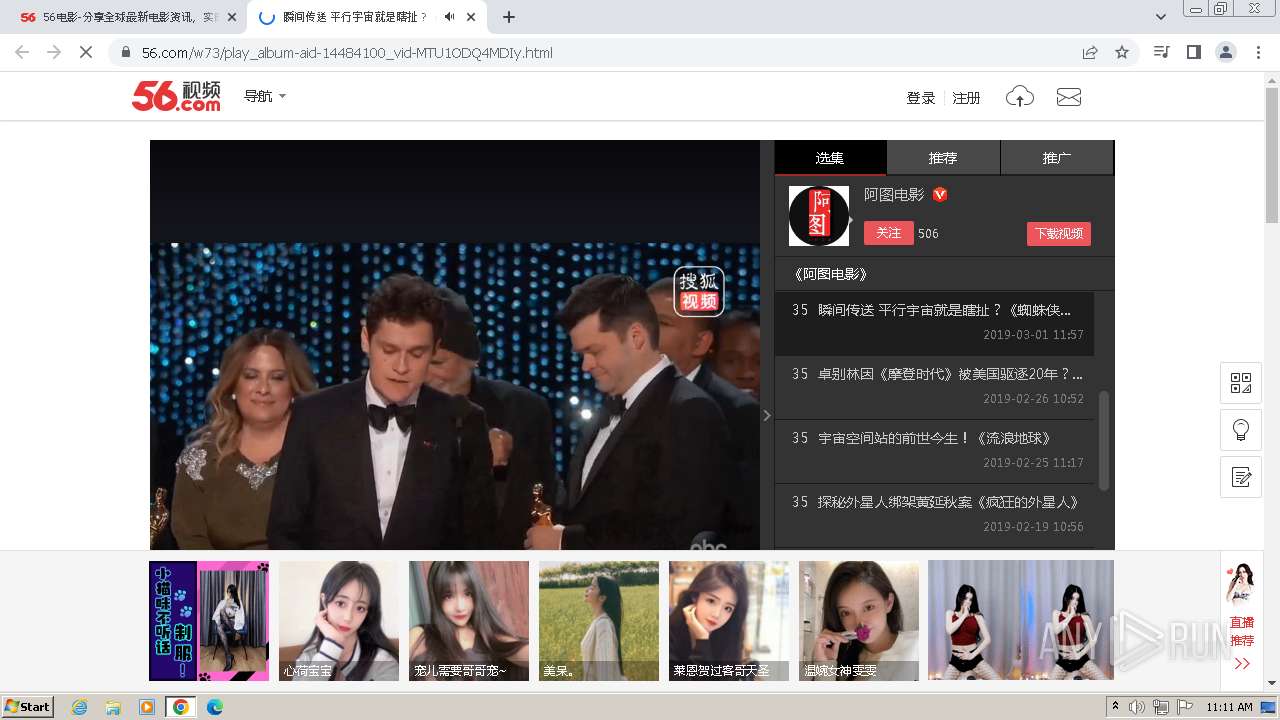
Task: Click the 登录 login link
Action: pyautogui.click(x=921, y=98)
